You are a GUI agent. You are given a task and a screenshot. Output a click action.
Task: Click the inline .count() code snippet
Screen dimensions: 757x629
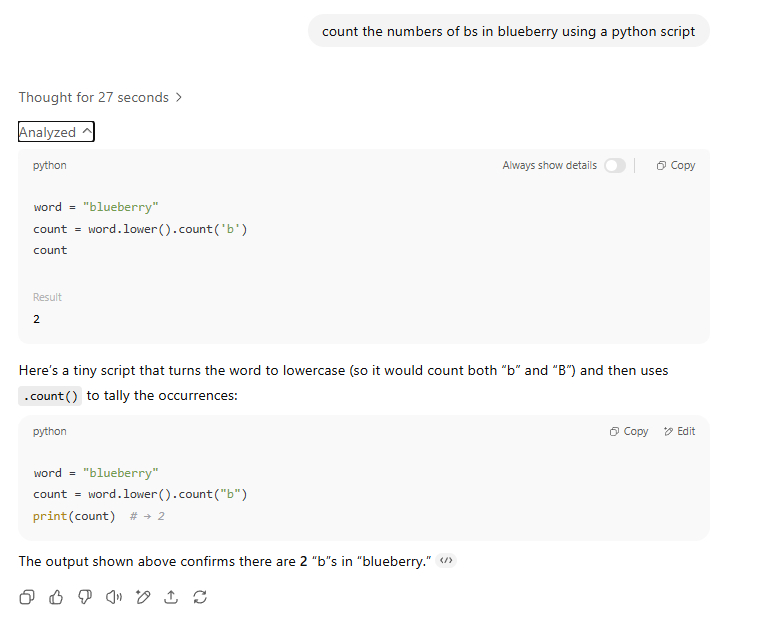(50, 396)
